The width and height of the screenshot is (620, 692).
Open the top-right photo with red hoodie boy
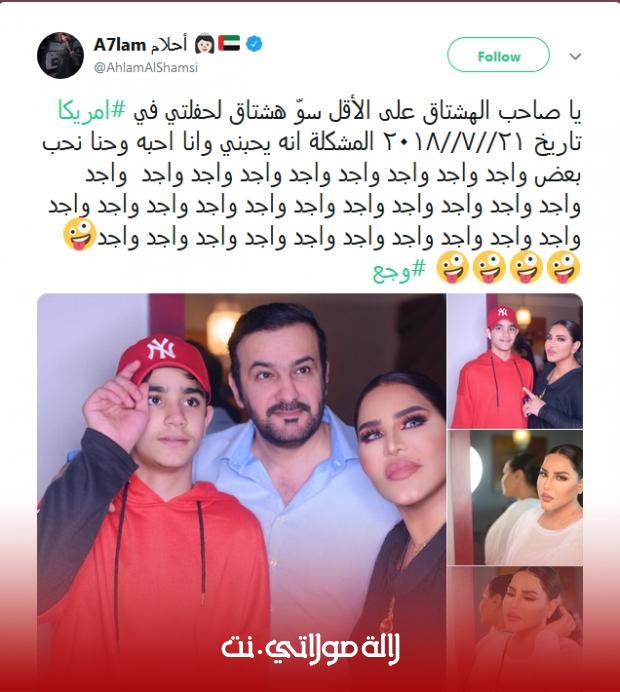tap(515, 361)
